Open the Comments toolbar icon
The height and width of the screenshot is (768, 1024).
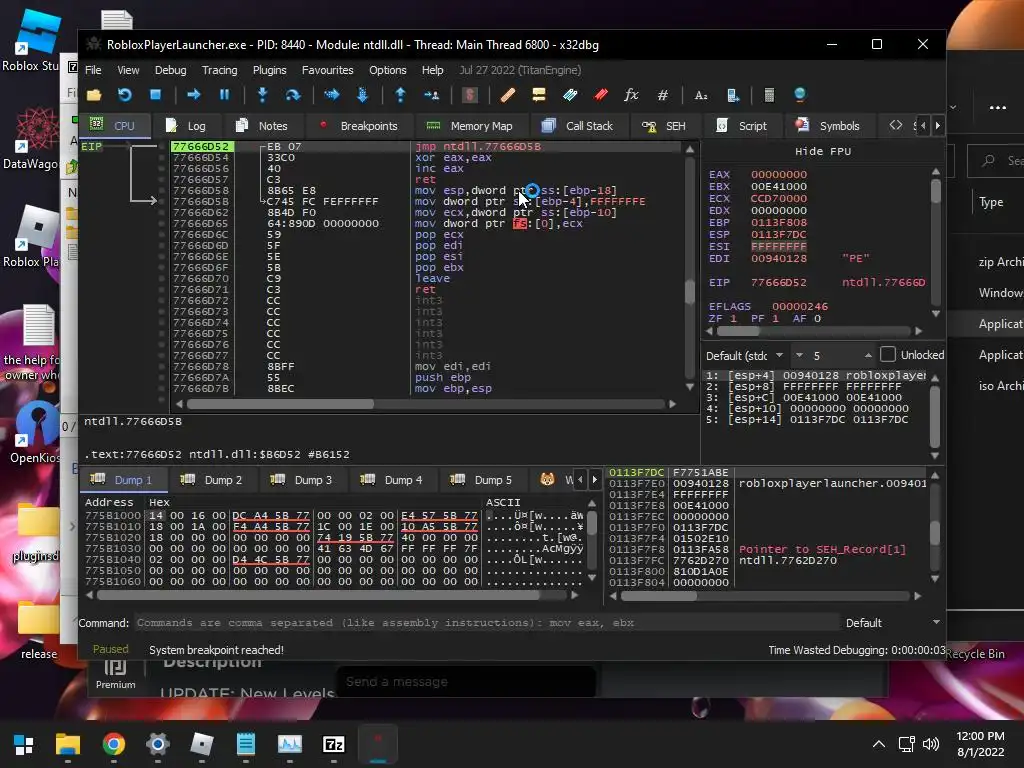tap(538, 95)
